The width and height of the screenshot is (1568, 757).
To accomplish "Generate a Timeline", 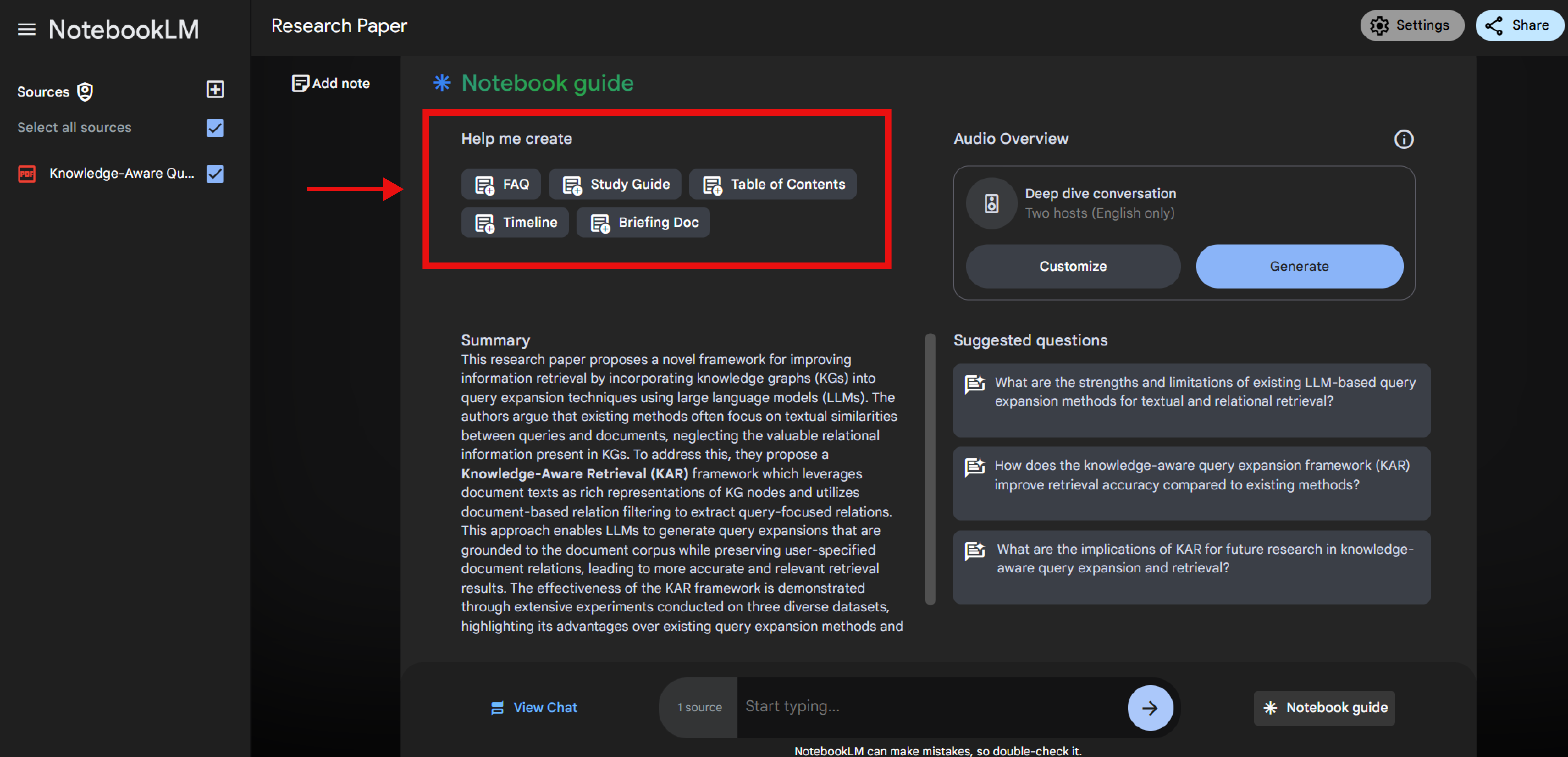I will click(x=515, y=222).
